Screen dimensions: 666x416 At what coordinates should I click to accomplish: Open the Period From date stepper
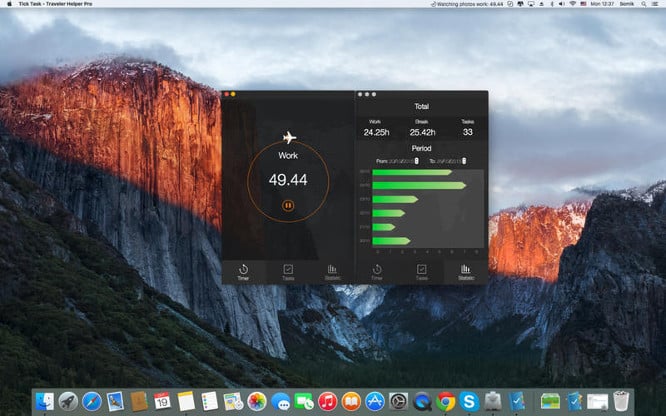[416, 161]
